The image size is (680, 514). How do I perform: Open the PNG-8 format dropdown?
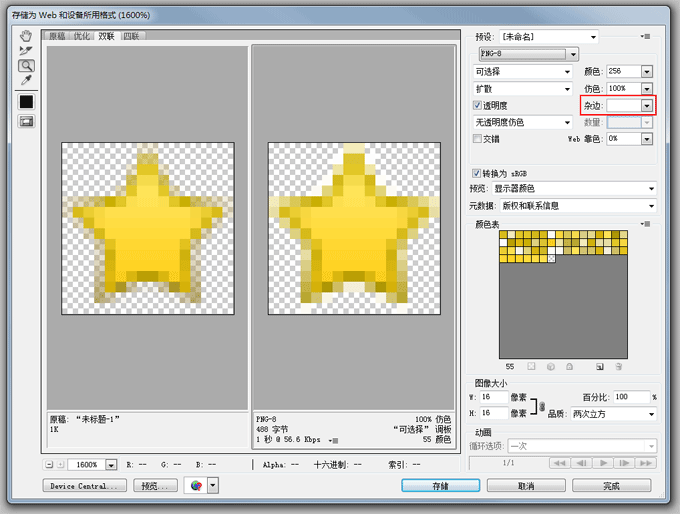tap(529, 54)
